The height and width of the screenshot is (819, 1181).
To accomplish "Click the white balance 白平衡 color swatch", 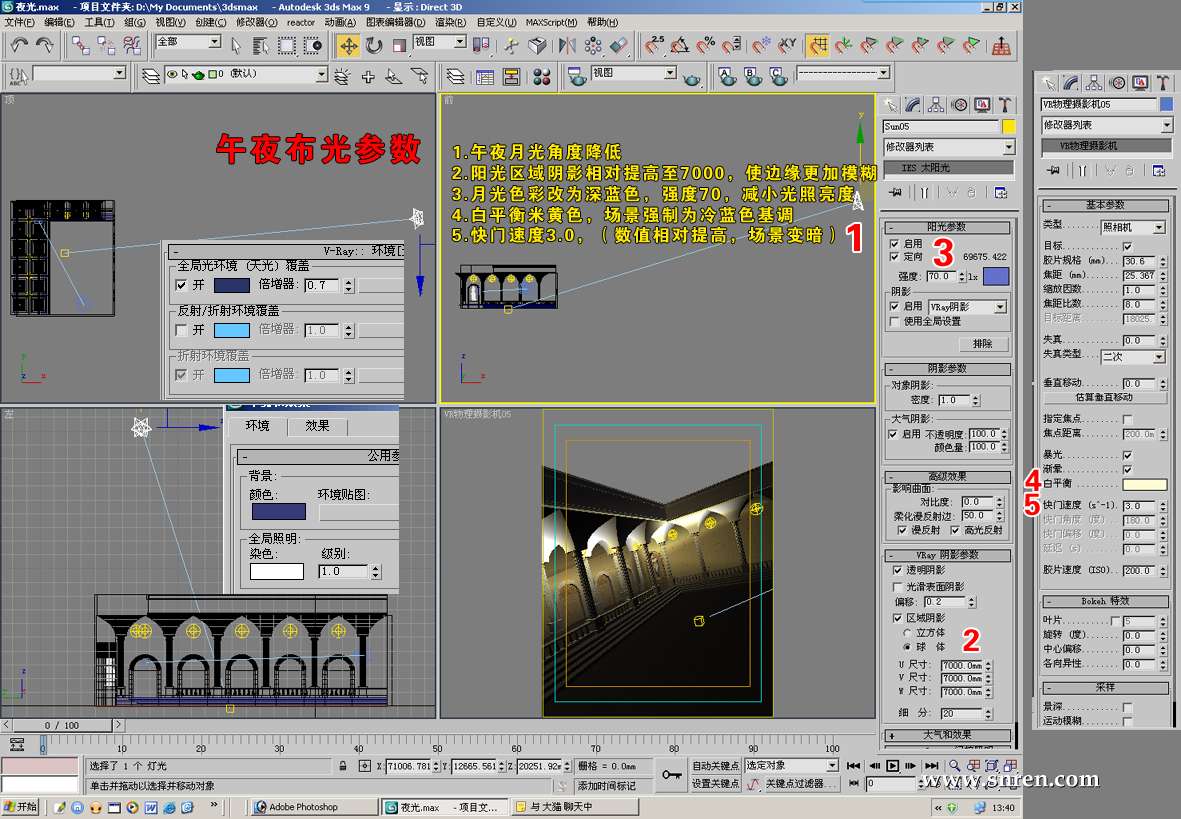I will click(x=1144, y=485).
